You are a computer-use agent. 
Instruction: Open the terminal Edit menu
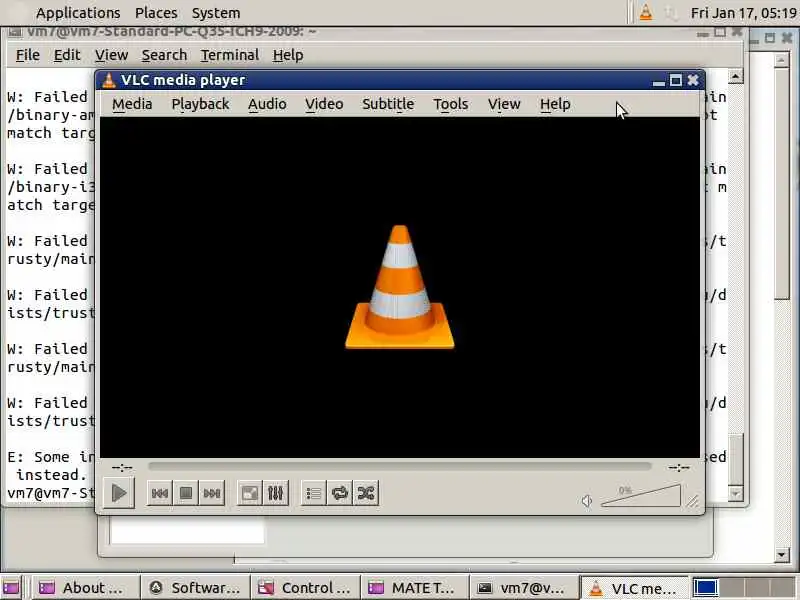(x=67, y=55)
